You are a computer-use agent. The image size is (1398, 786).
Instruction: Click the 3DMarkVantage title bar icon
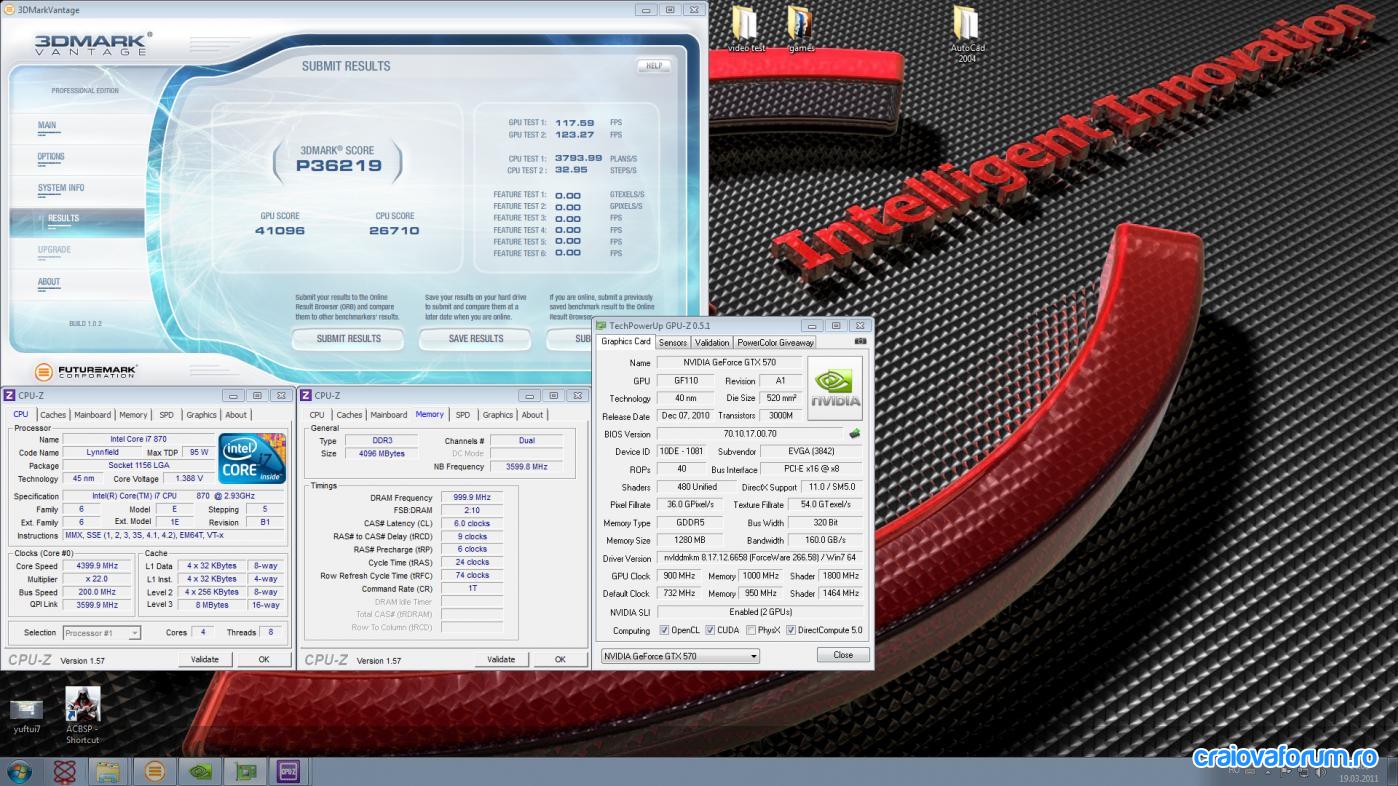[9, 9]
